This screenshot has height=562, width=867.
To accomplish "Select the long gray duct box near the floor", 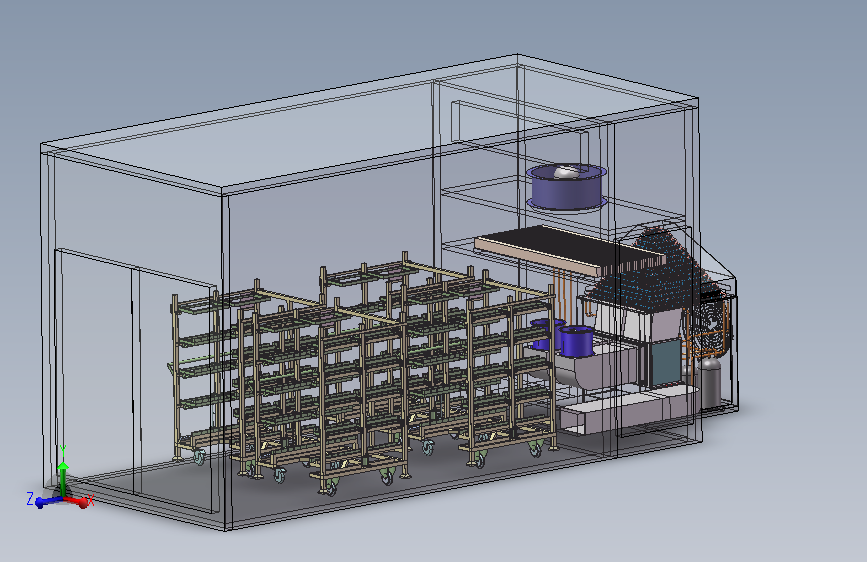I will (628, 411).
